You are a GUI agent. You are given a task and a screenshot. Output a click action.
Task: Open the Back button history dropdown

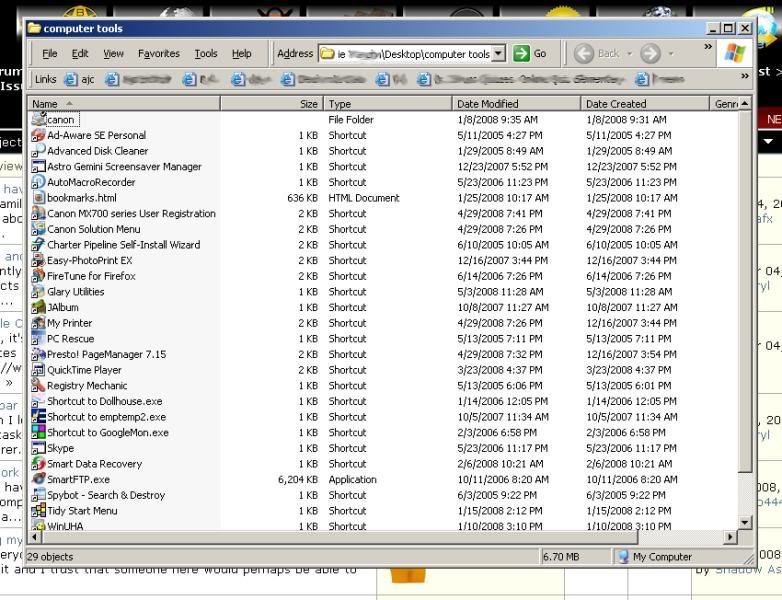pyautogui.click(x=629, y=53)
